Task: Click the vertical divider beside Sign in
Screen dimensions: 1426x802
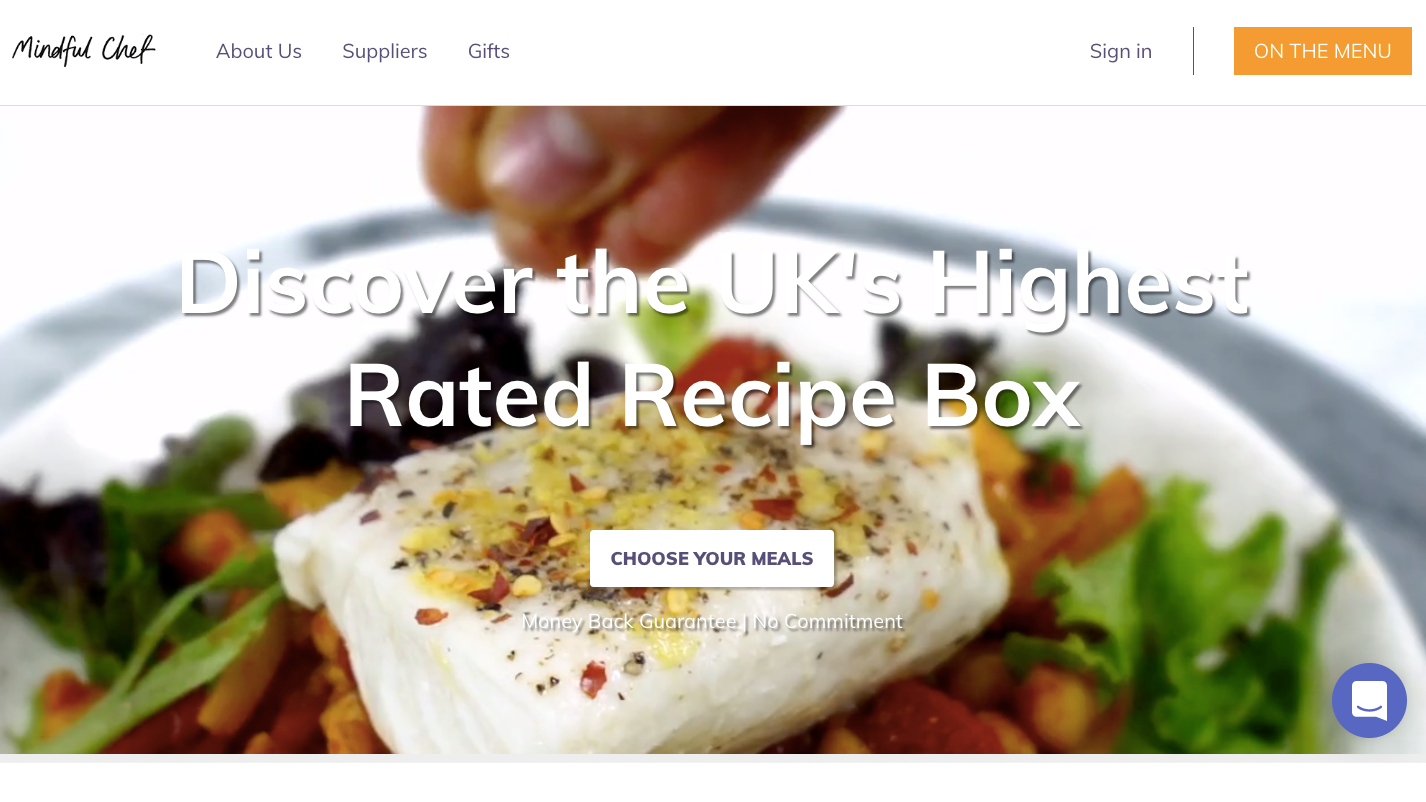Action: (x=1193, y=51)
